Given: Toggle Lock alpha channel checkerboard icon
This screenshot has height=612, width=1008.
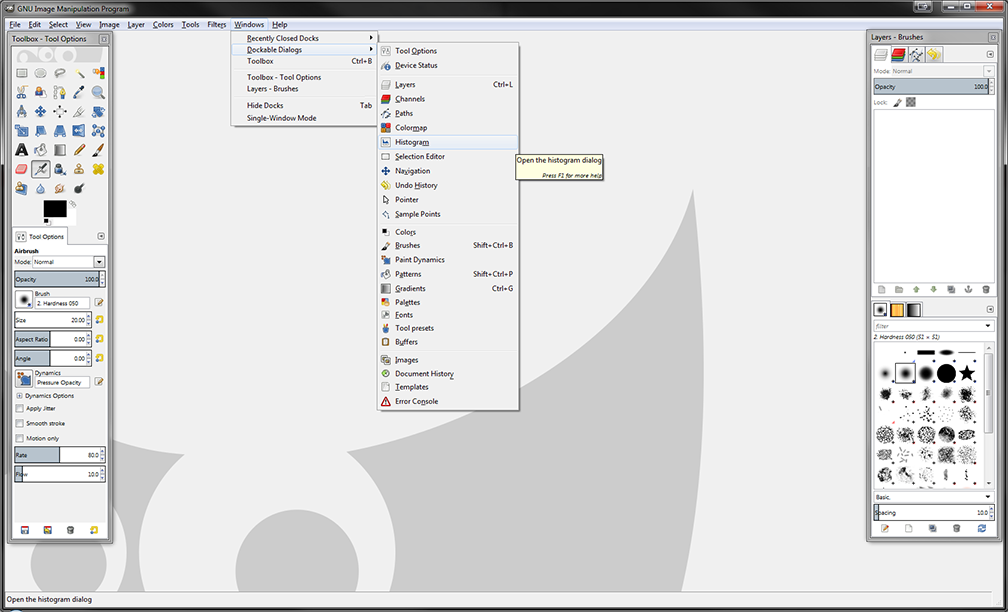Looking at the screenshot, I should tap(910, 102).
